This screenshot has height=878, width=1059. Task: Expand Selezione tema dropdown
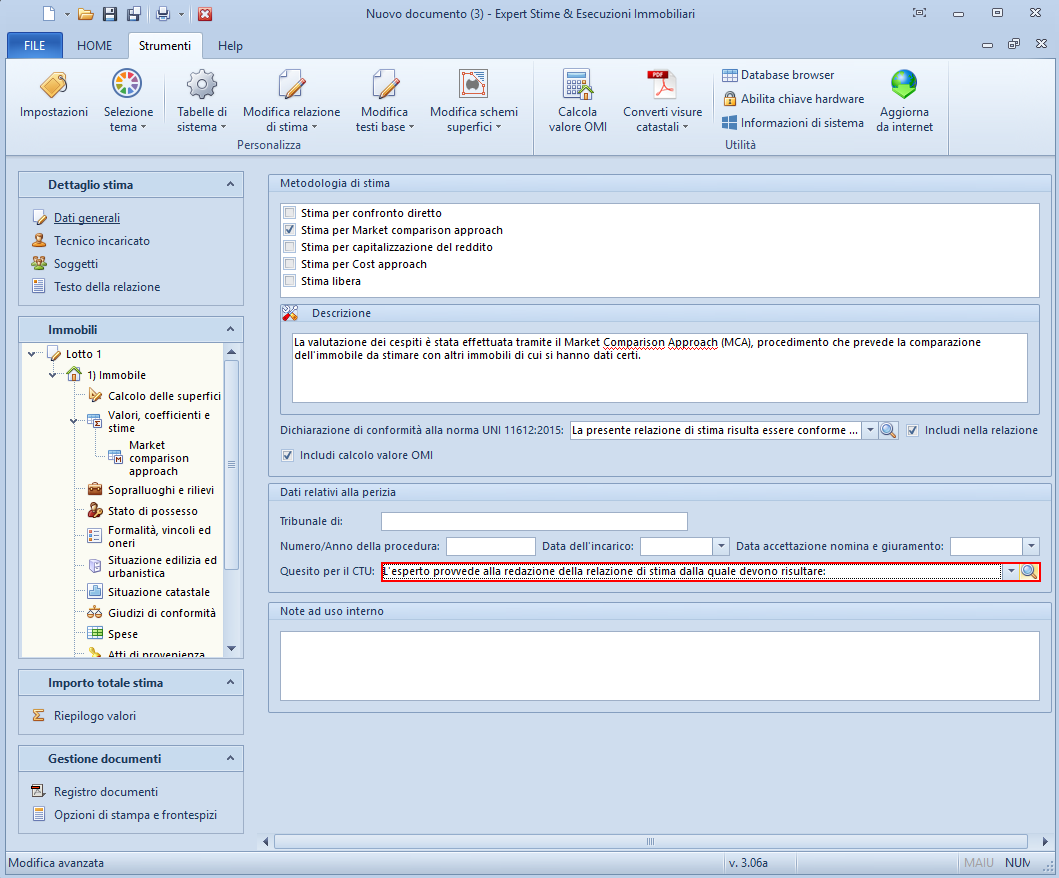coord(128,127)
